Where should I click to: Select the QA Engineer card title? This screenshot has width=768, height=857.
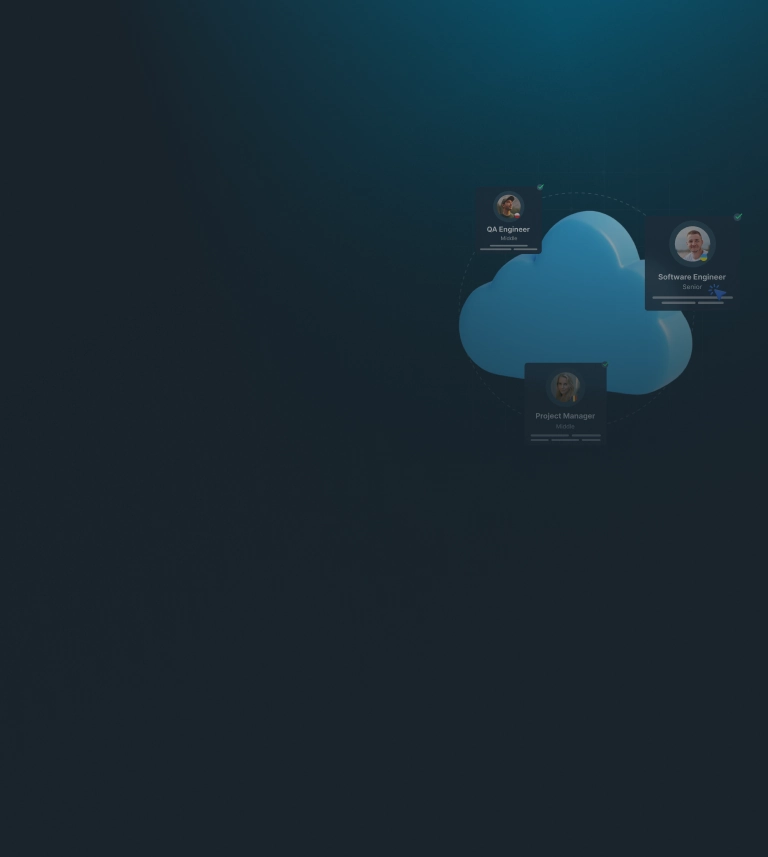pyautogui.click(x=508, y=229)
